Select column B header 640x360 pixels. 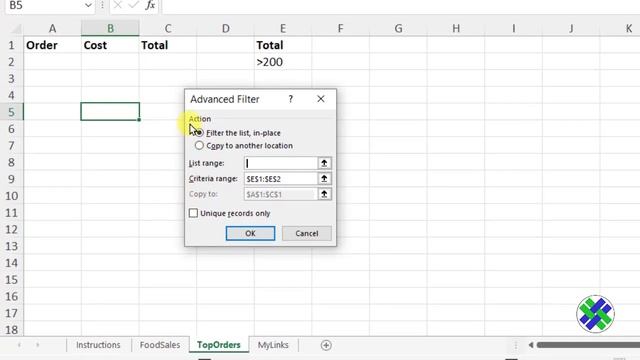pos(110,29)
